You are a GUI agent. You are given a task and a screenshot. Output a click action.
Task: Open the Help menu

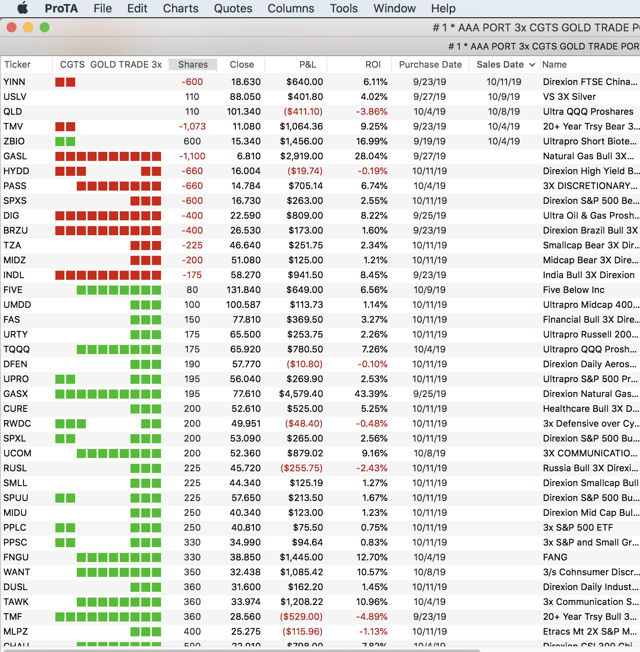coord(443,8)
